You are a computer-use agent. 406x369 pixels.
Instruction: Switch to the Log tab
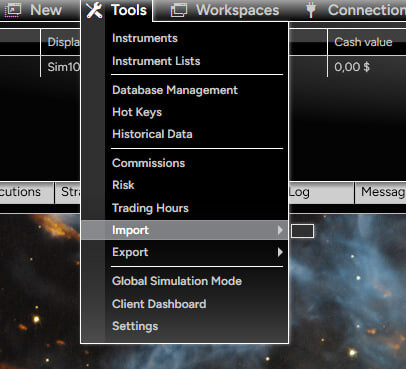tap(321, 192)
